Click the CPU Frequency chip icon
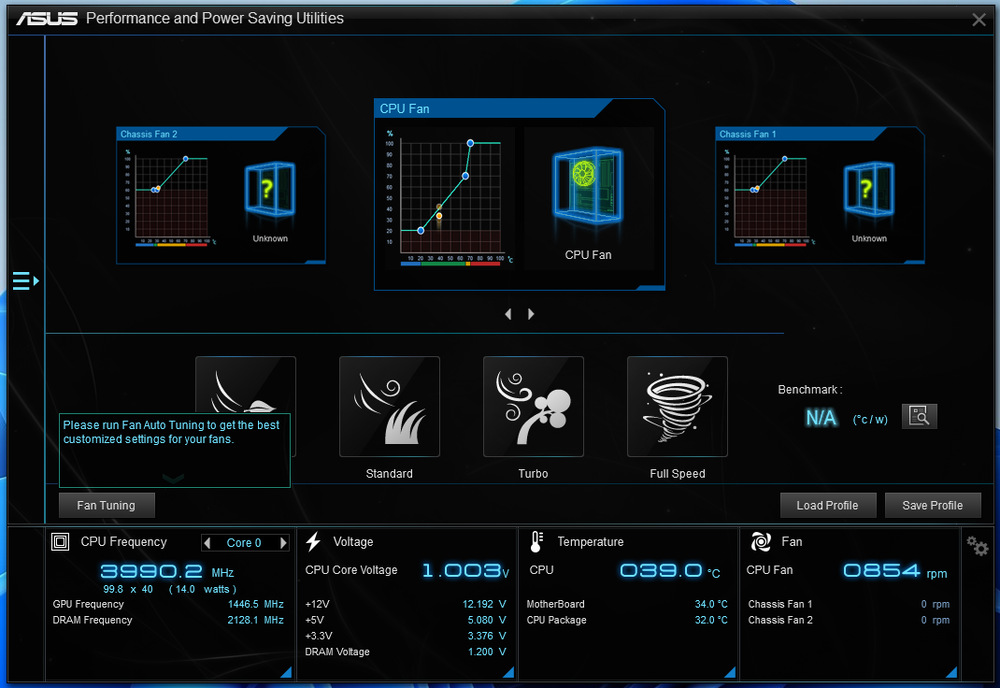 pyautogui.click(x=60, y=542)
